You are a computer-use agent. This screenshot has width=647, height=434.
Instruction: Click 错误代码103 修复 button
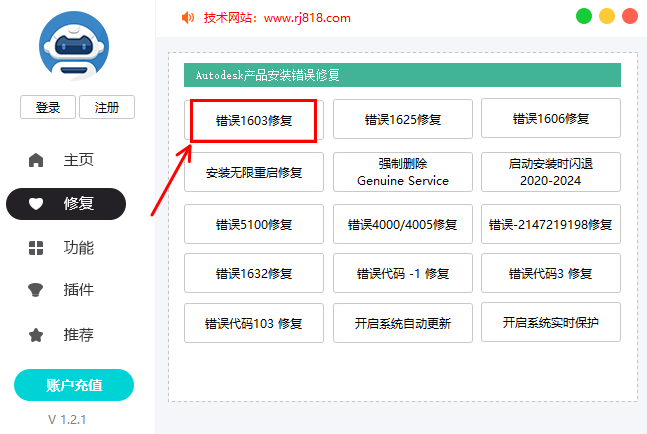254,323
